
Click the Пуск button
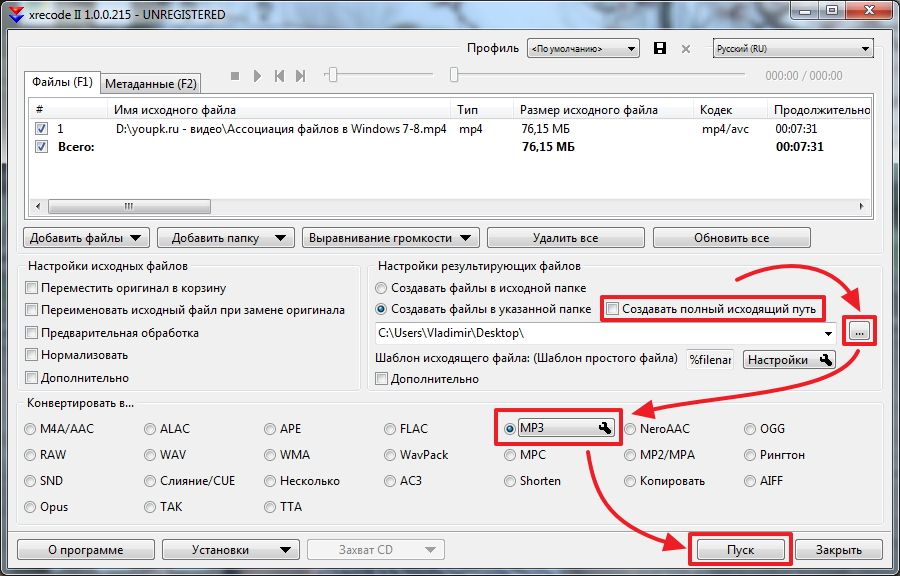[740, 550]
